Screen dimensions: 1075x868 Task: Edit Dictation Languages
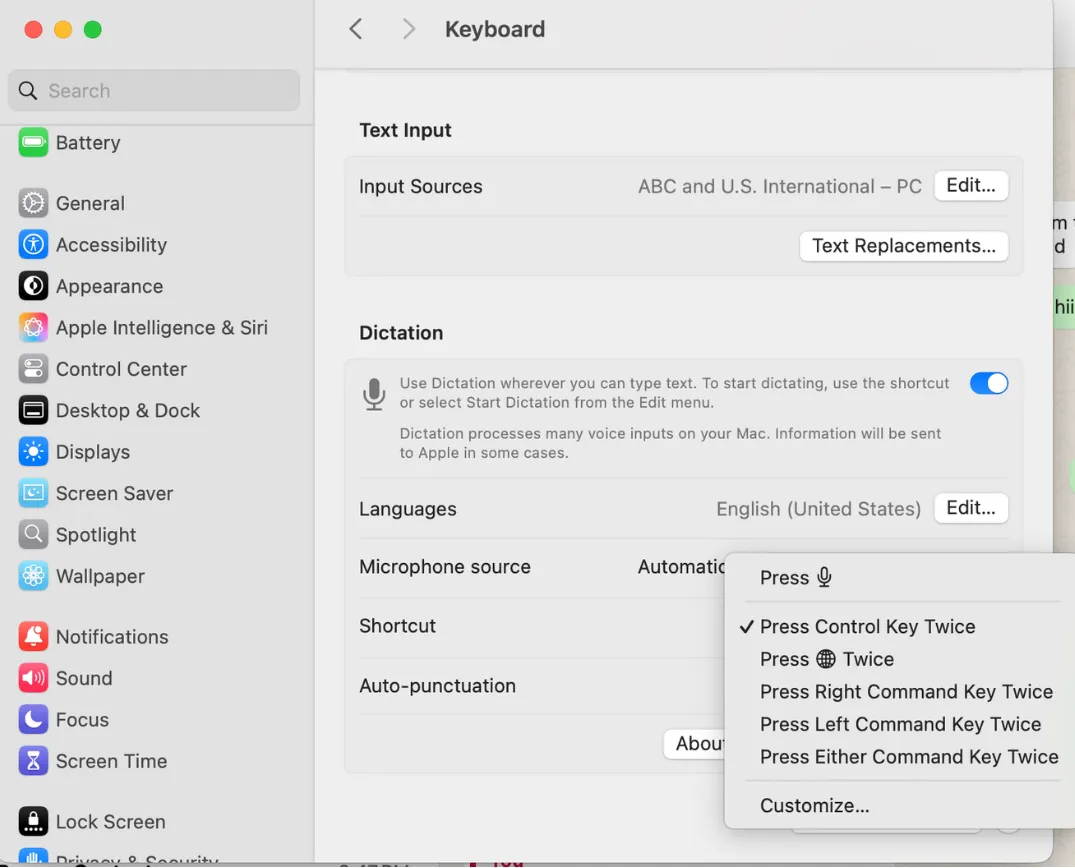click(971, 508)
